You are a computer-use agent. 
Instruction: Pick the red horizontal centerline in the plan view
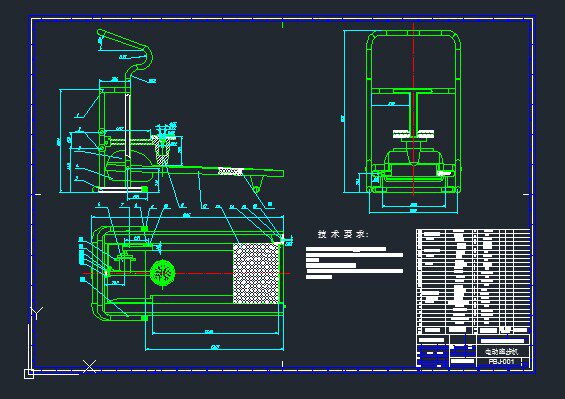pos(187,273)
